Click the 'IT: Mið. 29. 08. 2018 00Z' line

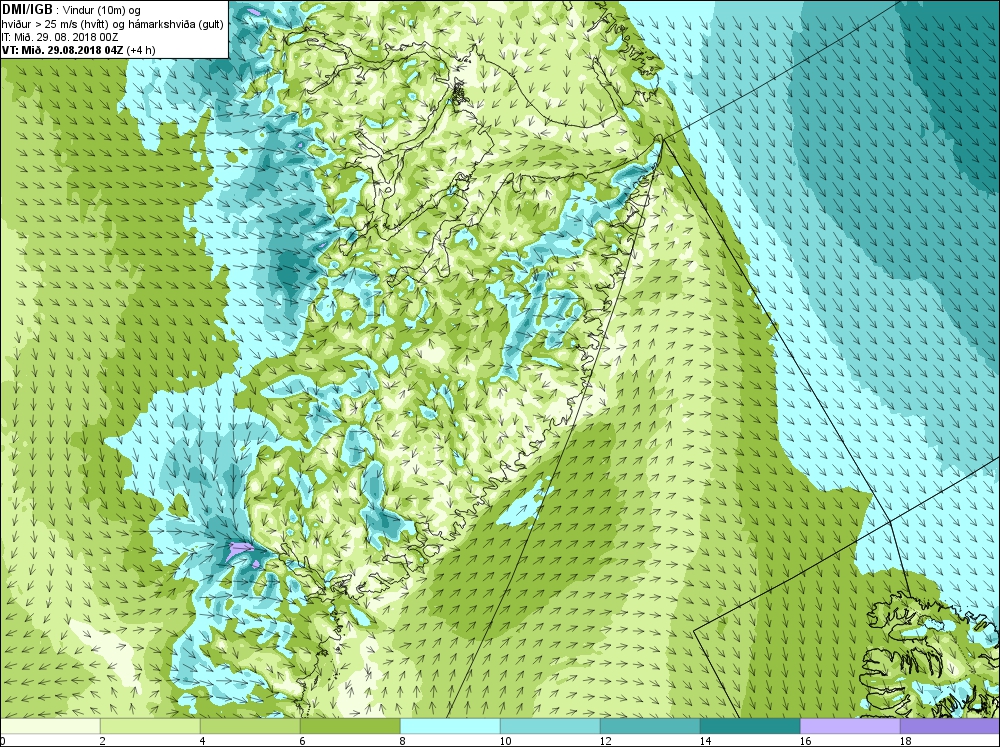[60, 37]
